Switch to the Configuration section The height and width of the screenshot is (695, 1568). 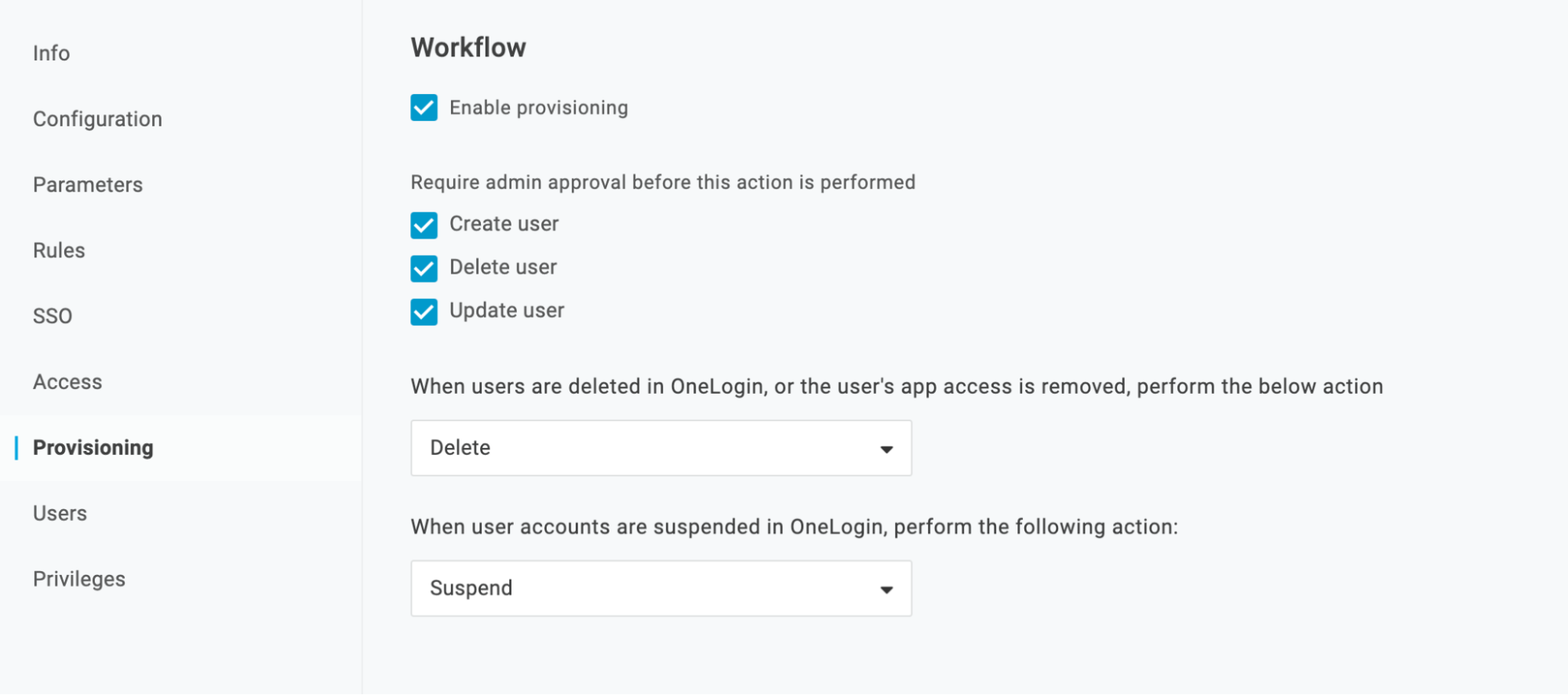pos(97,118)
